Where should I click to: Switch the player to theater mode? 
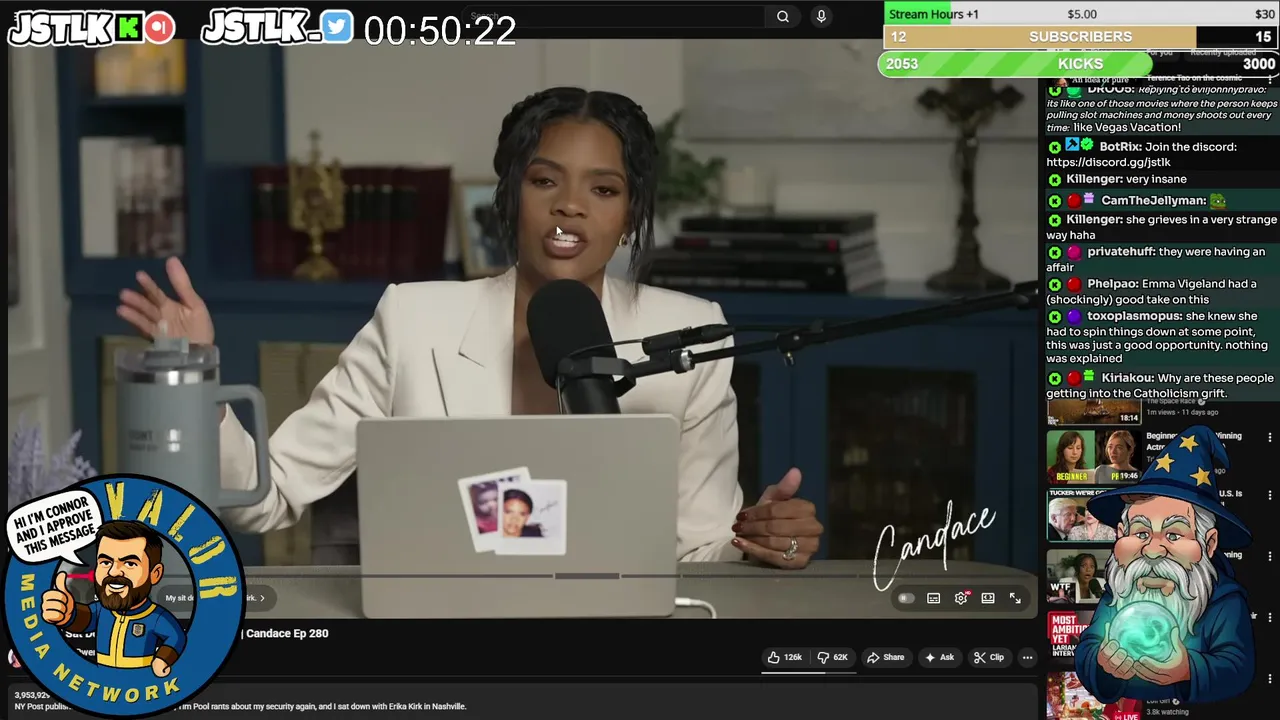(x=988, y=598)
